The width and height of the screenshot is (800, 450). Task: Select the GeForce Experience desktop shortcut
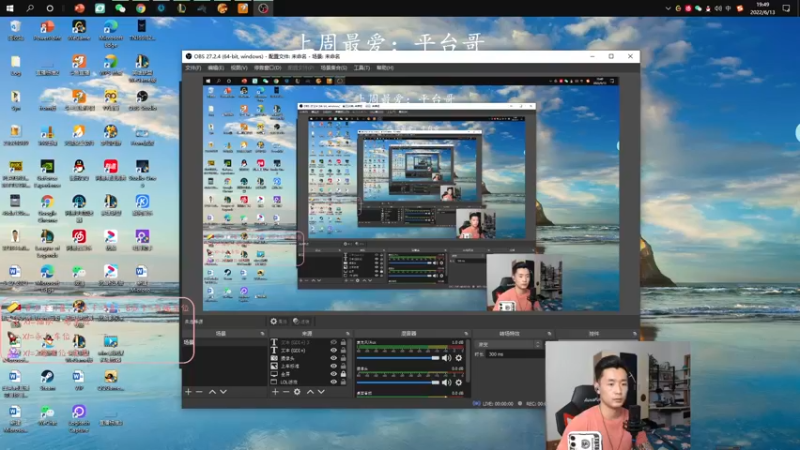47,173
